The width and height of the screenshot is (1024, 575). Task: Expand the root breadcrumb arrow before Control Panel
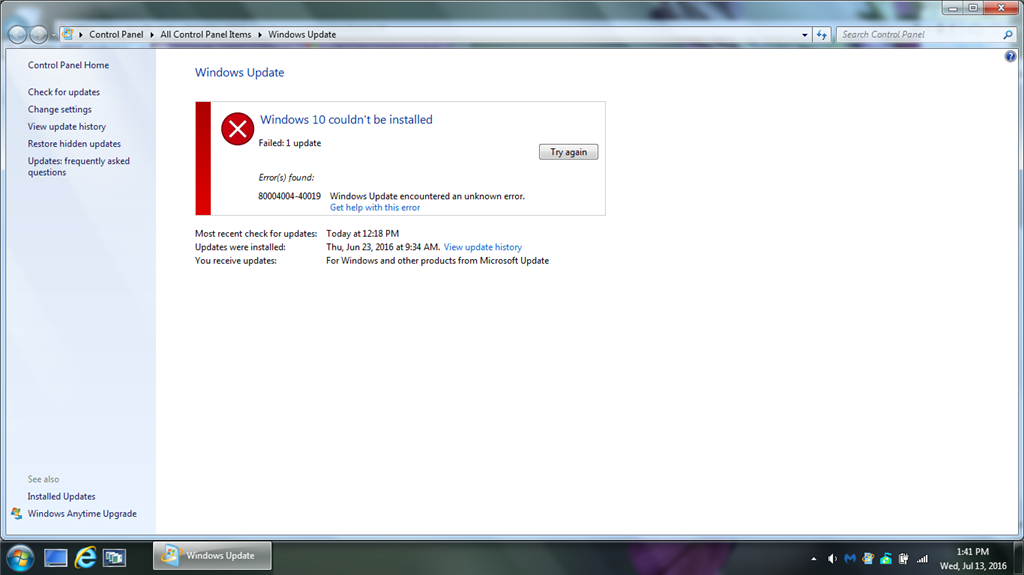(x=81, y=35)
